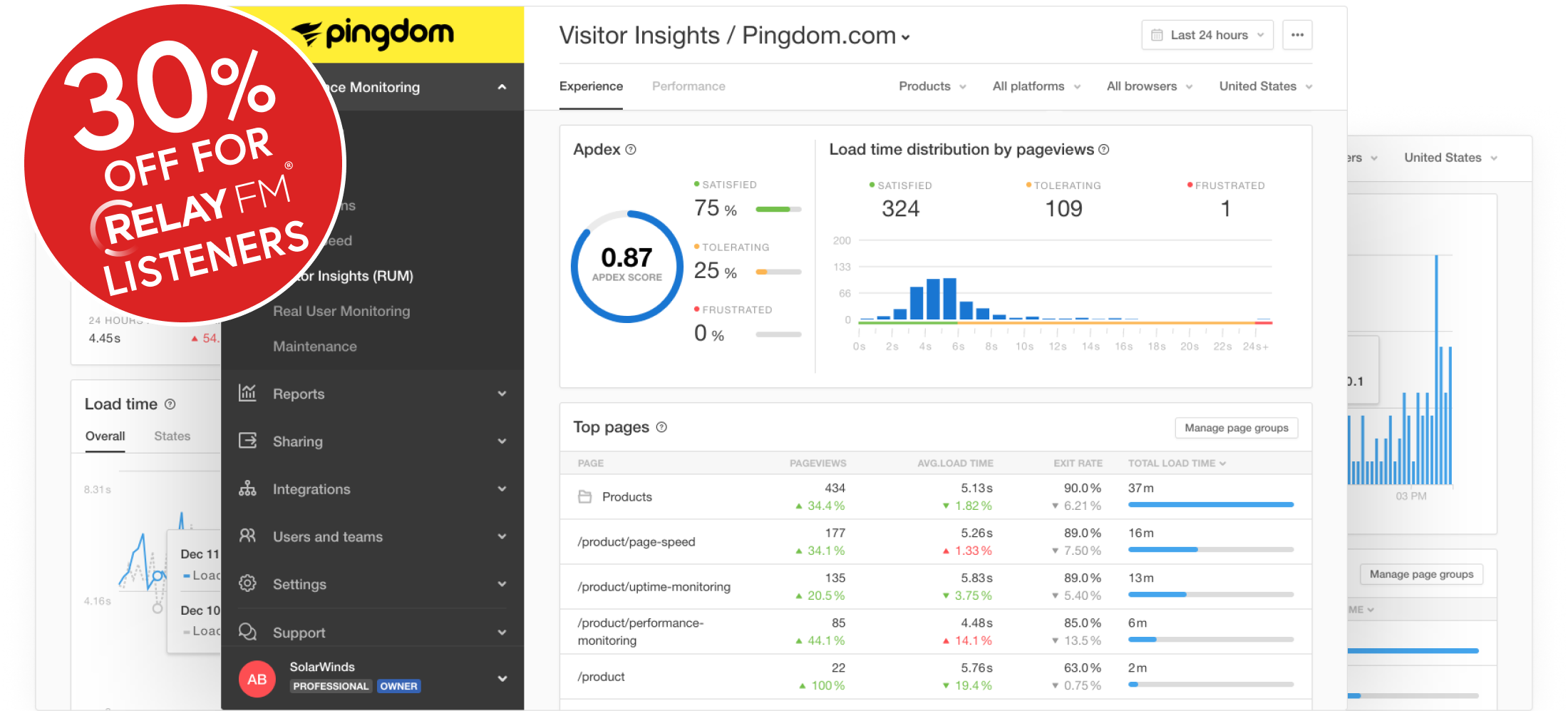The image size is (1568, 711).
Task: Click the AB user avatar
Action: tap(257, 679)
